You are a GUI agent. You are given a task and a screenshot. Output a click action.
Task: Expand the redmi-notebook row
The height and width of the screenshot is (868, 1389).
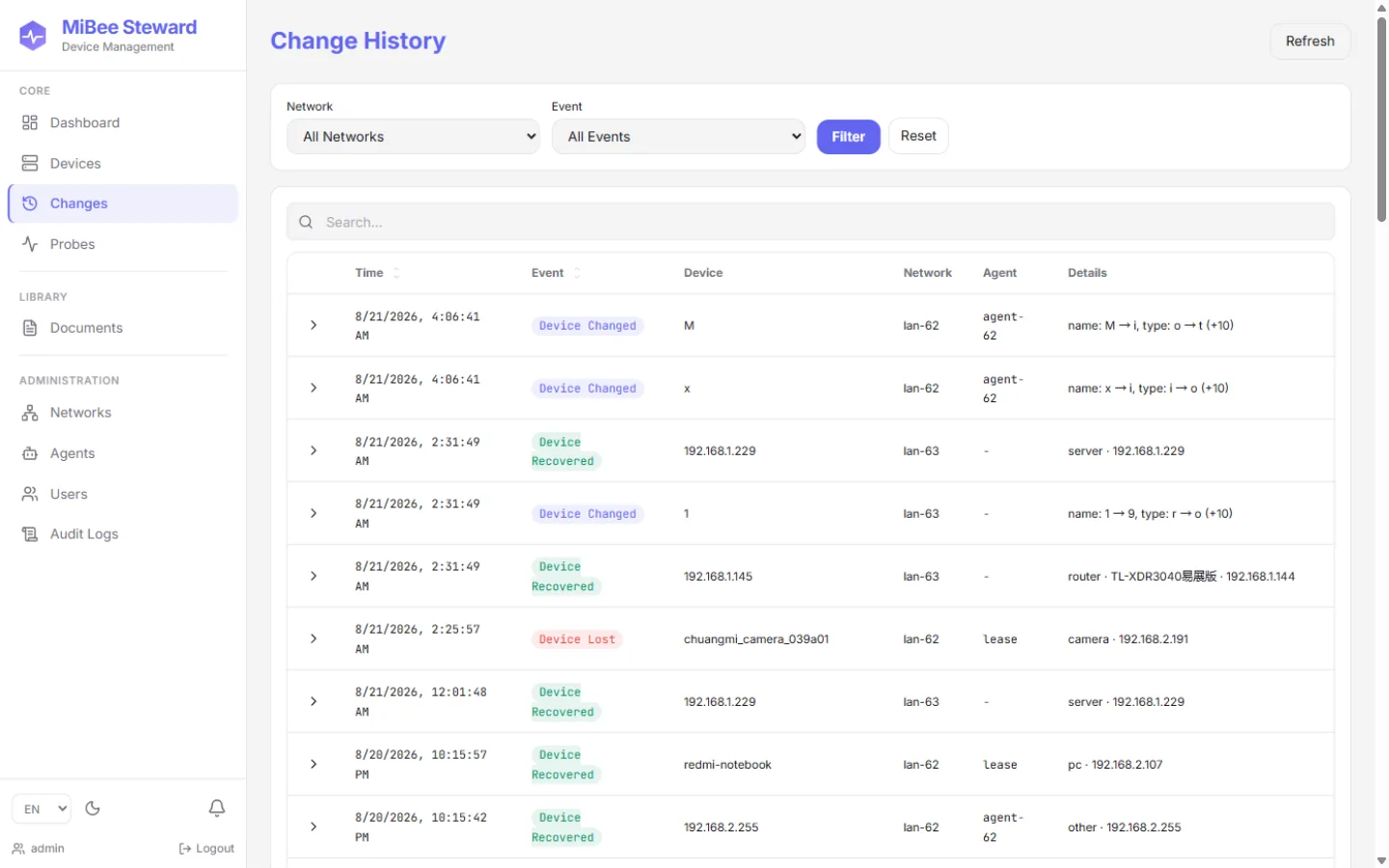coord(313,764)
